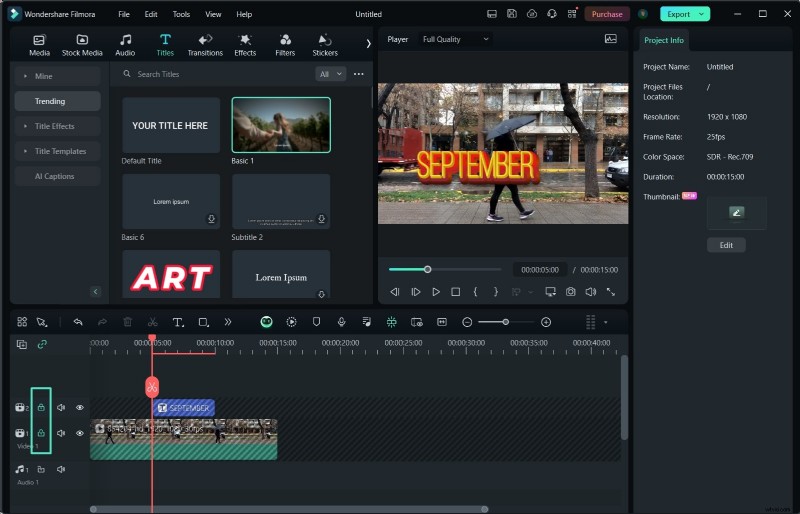The width and height of the screenshot is (800, 514).
Task: Open the Tools menu
Action: [181, 14]
